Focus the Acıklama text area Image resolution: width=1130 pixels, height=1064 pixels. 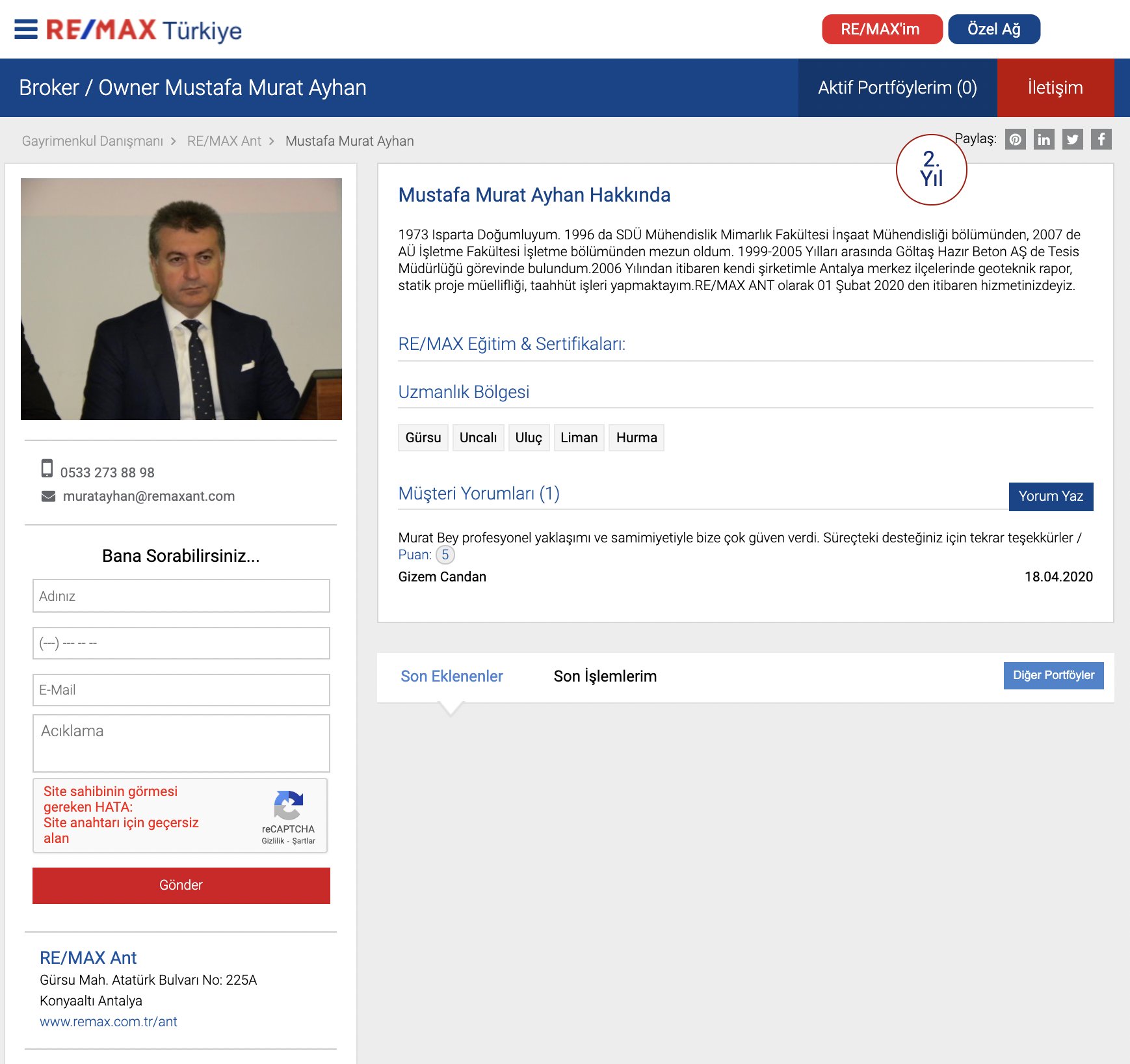(x=181, y=743)
